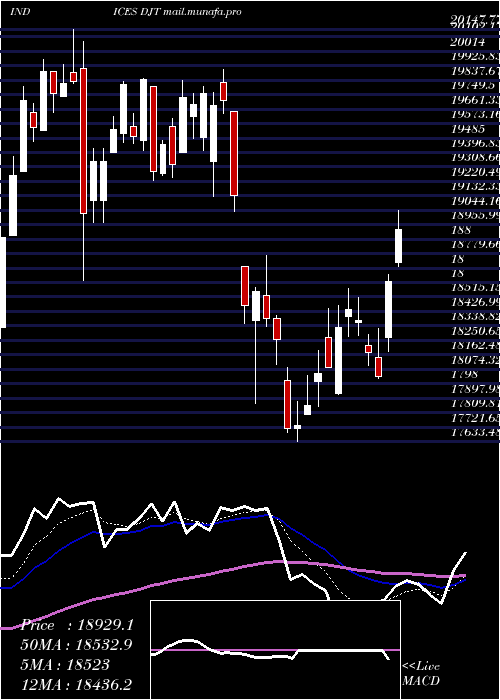Click the '50MA : 18532.9' legend line
The width and height of the screenshot is (500, 700).
pyautogui.click(x=77, y=645)
